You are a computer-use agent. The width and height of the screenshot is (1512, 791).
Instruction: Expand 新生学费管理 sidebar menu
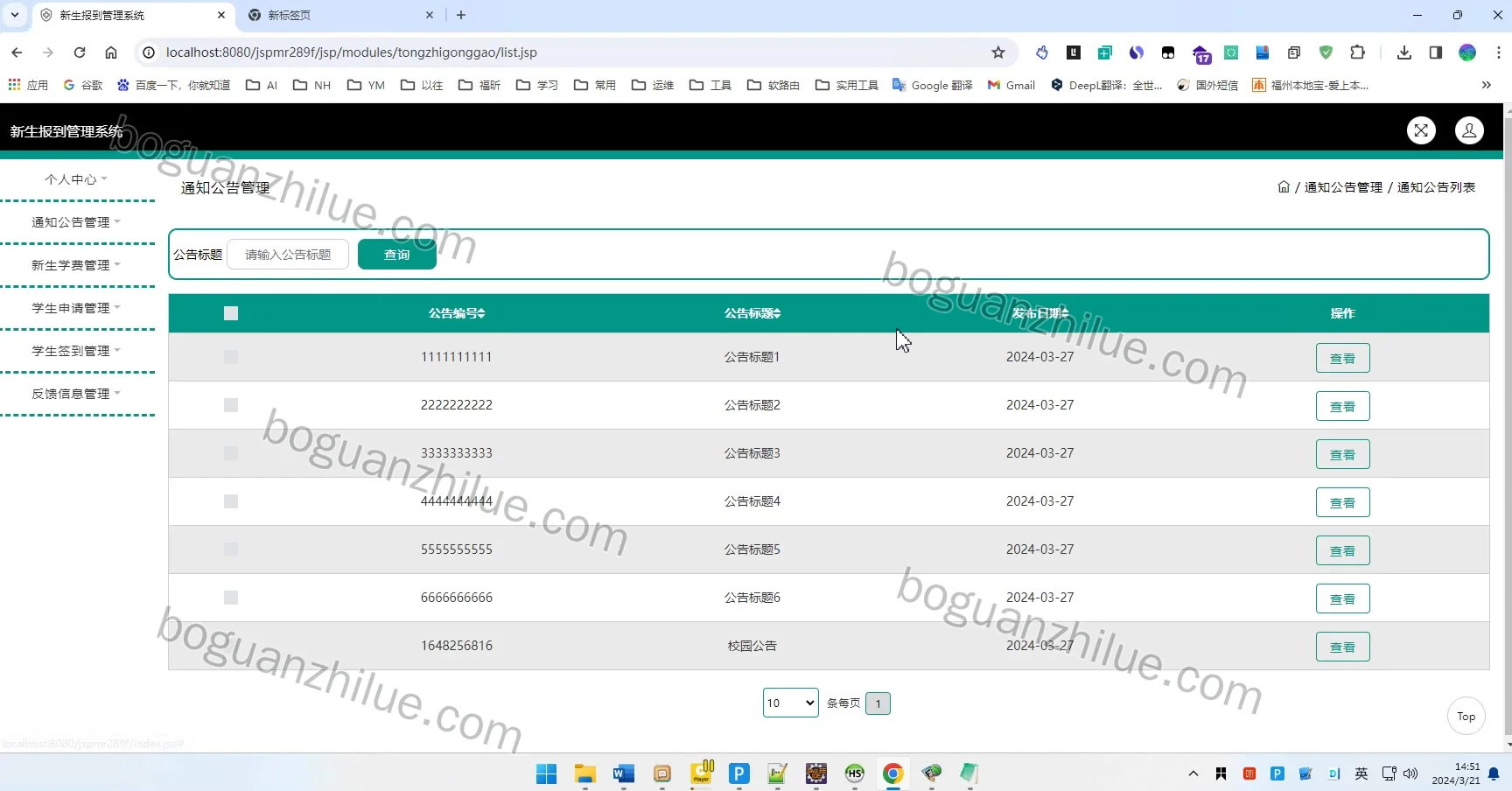pos(77,265)
